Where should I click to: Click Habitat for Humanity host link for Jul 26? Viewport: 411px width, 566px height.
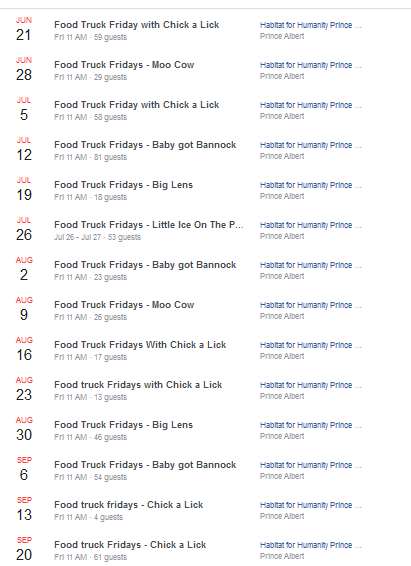click(x=310, y=225)
